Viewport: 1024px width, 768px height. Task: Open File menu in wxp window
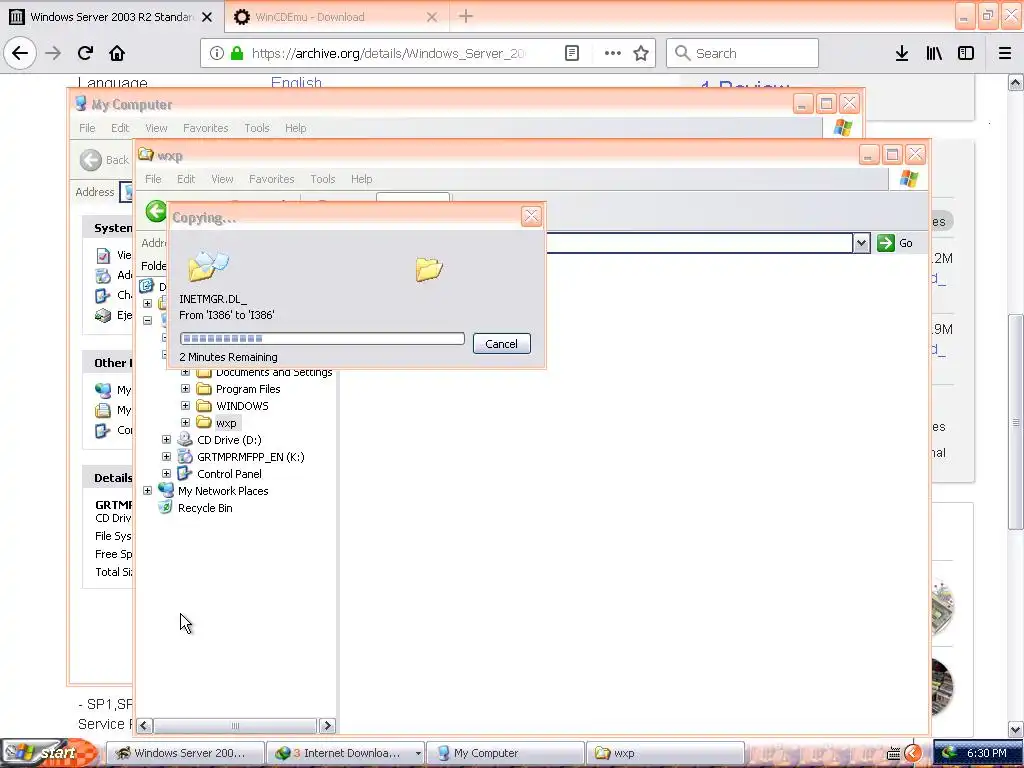click(153, 179)
